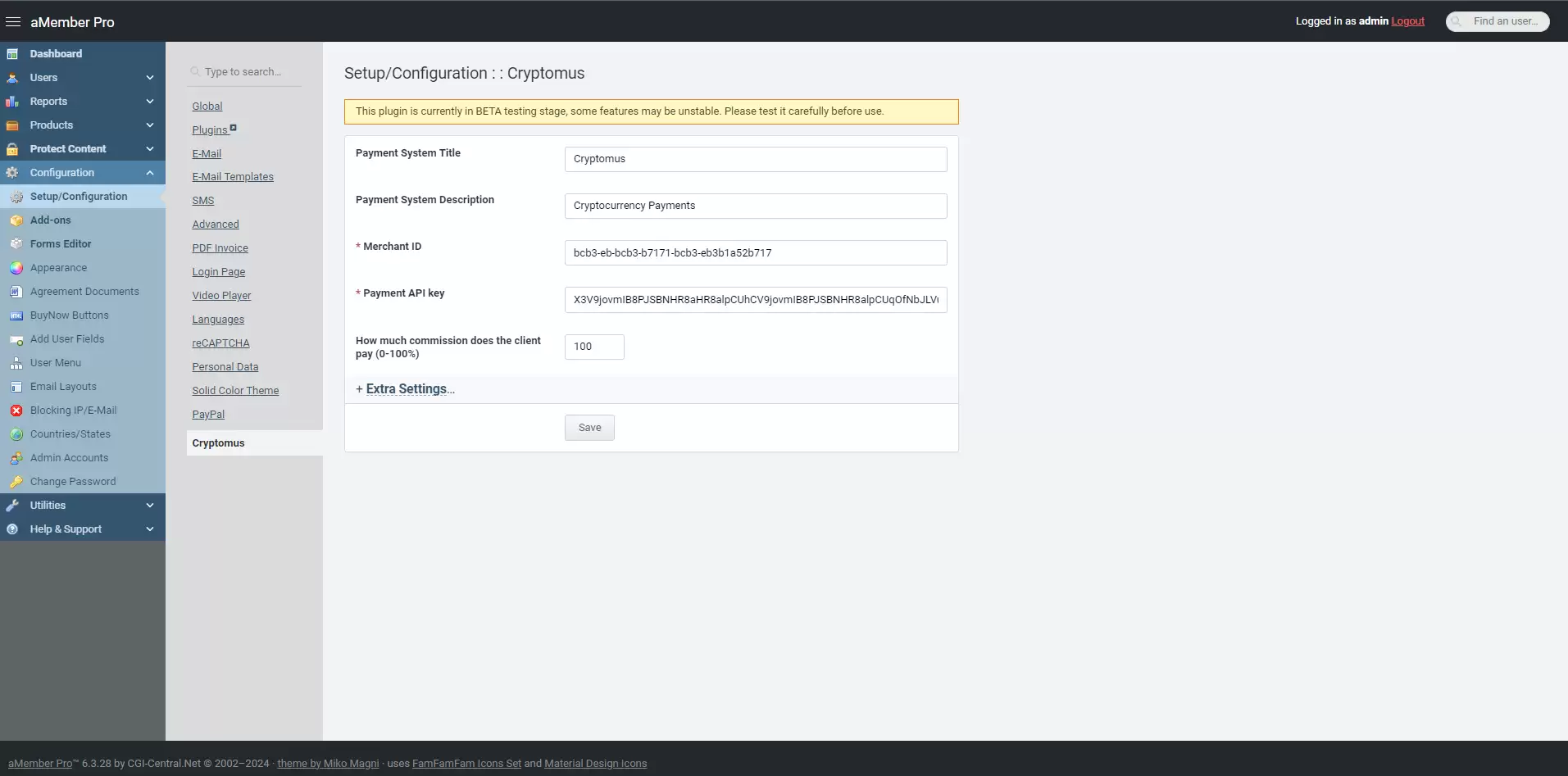
Task: Select Admin Accounts in sidebar
Action: [x=69, y=458]
